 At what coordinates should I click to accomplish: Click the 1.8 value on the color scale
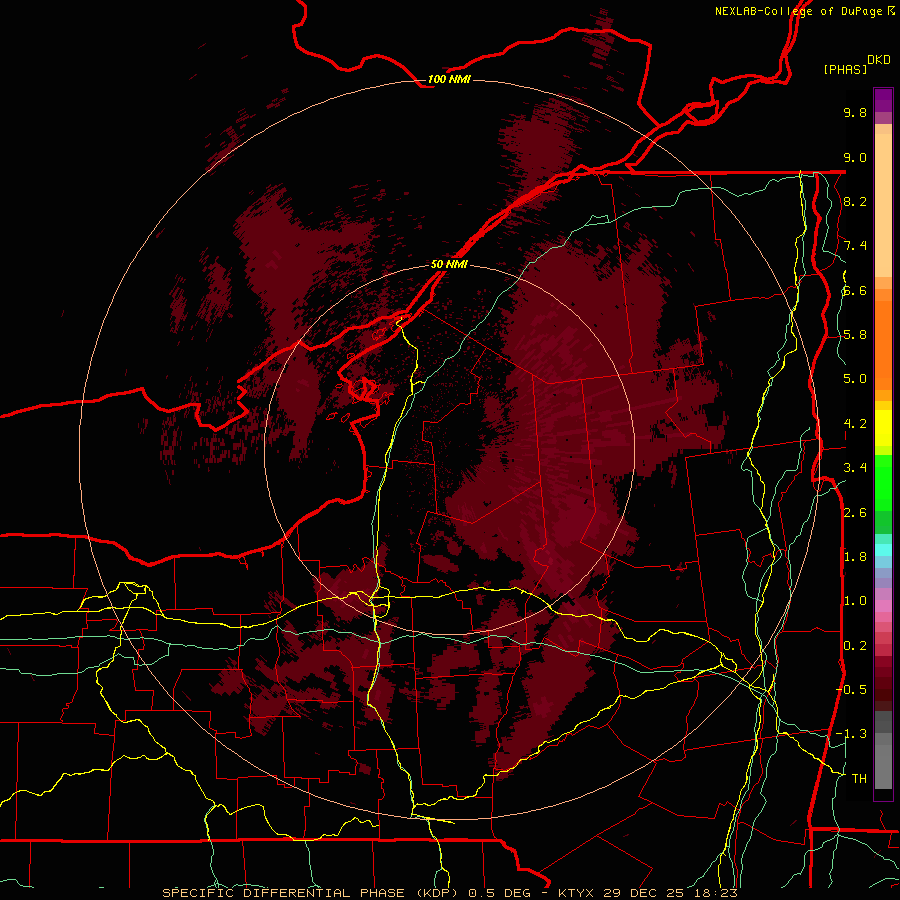pos(855,557)
